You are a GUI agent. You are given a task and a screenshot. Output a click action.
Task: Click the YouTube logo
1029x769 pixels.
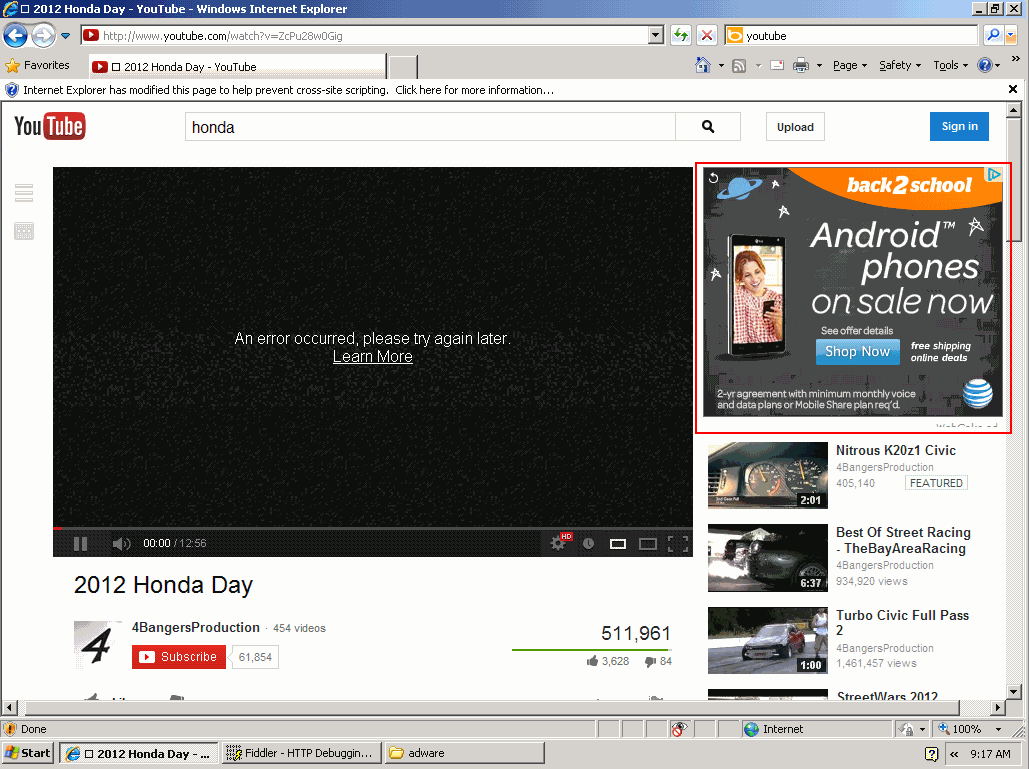pyautogui.click(x=50, y=126)
